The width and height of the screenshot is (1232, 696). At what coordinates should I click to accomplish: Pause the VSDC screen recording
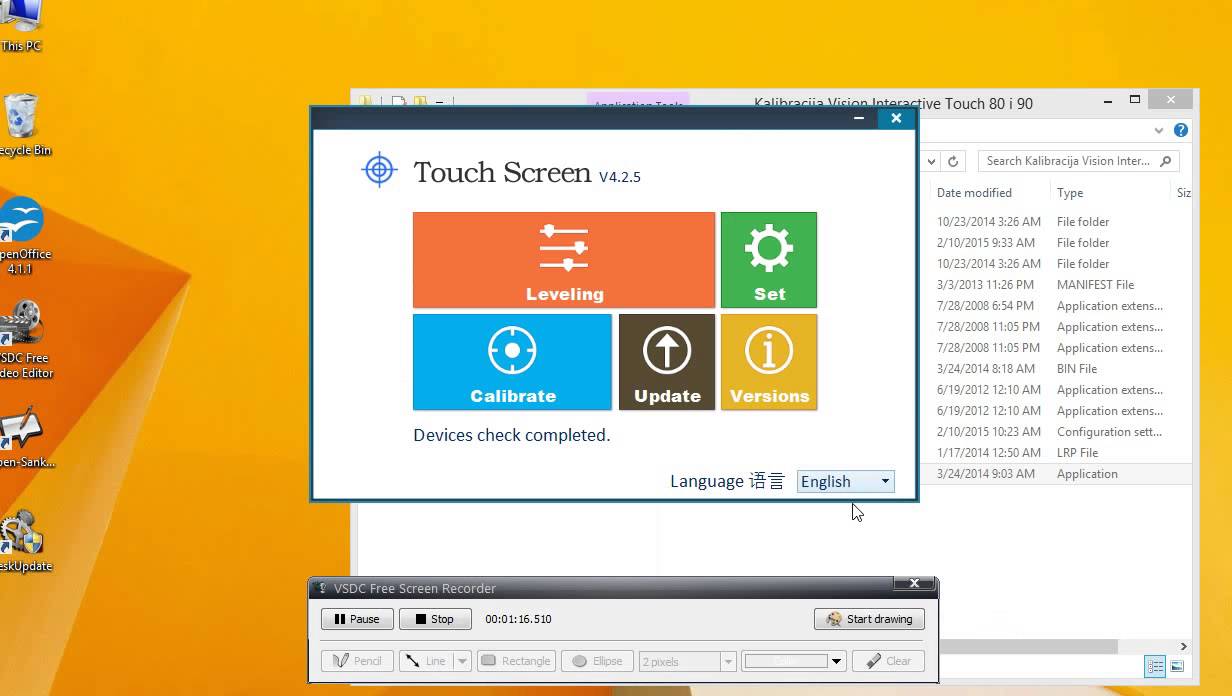tap(357, 619)
